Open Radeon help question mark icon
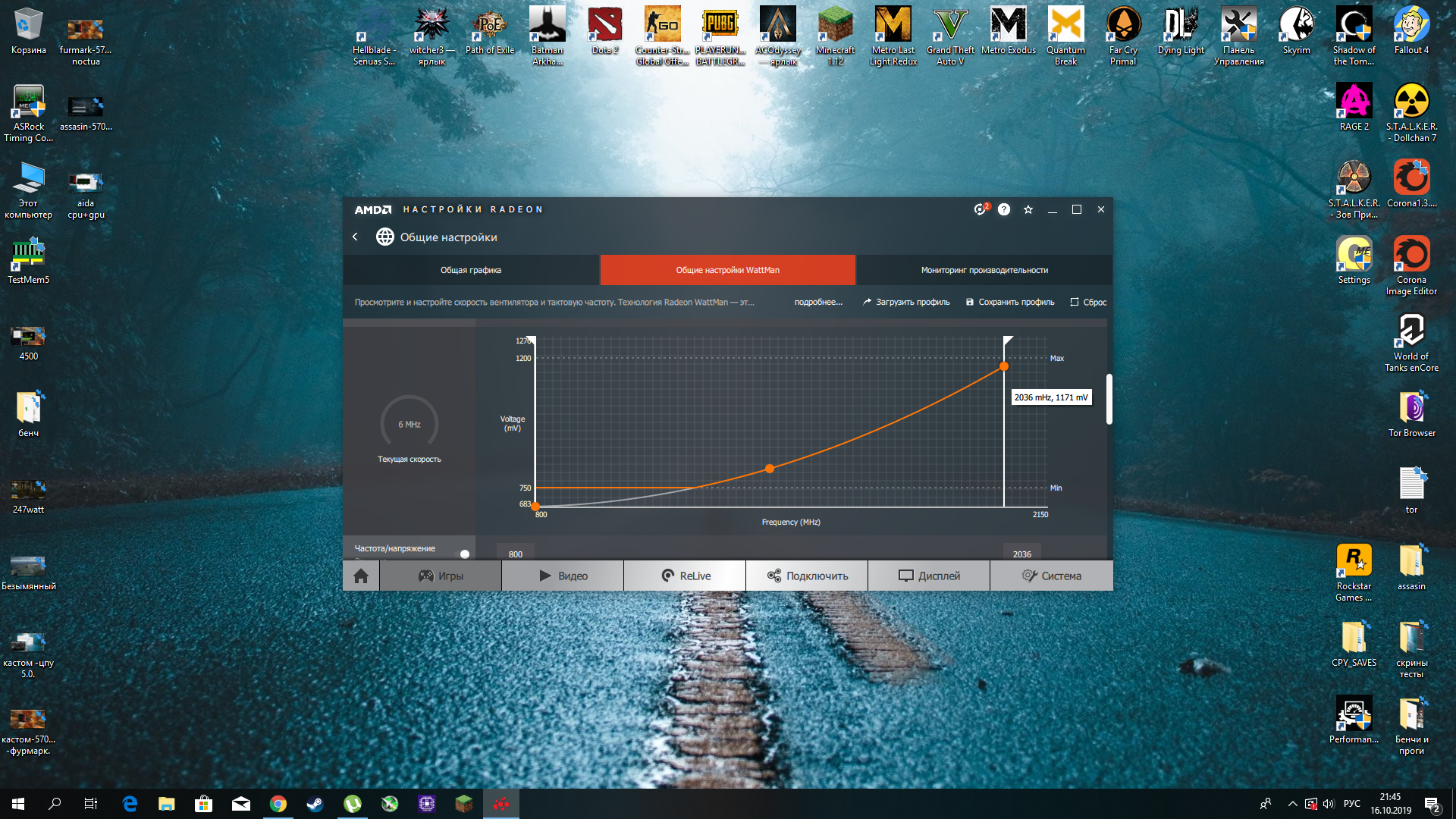This screenshot has width=1456, height=819. pyautogui.click(x=1004, y=209)
